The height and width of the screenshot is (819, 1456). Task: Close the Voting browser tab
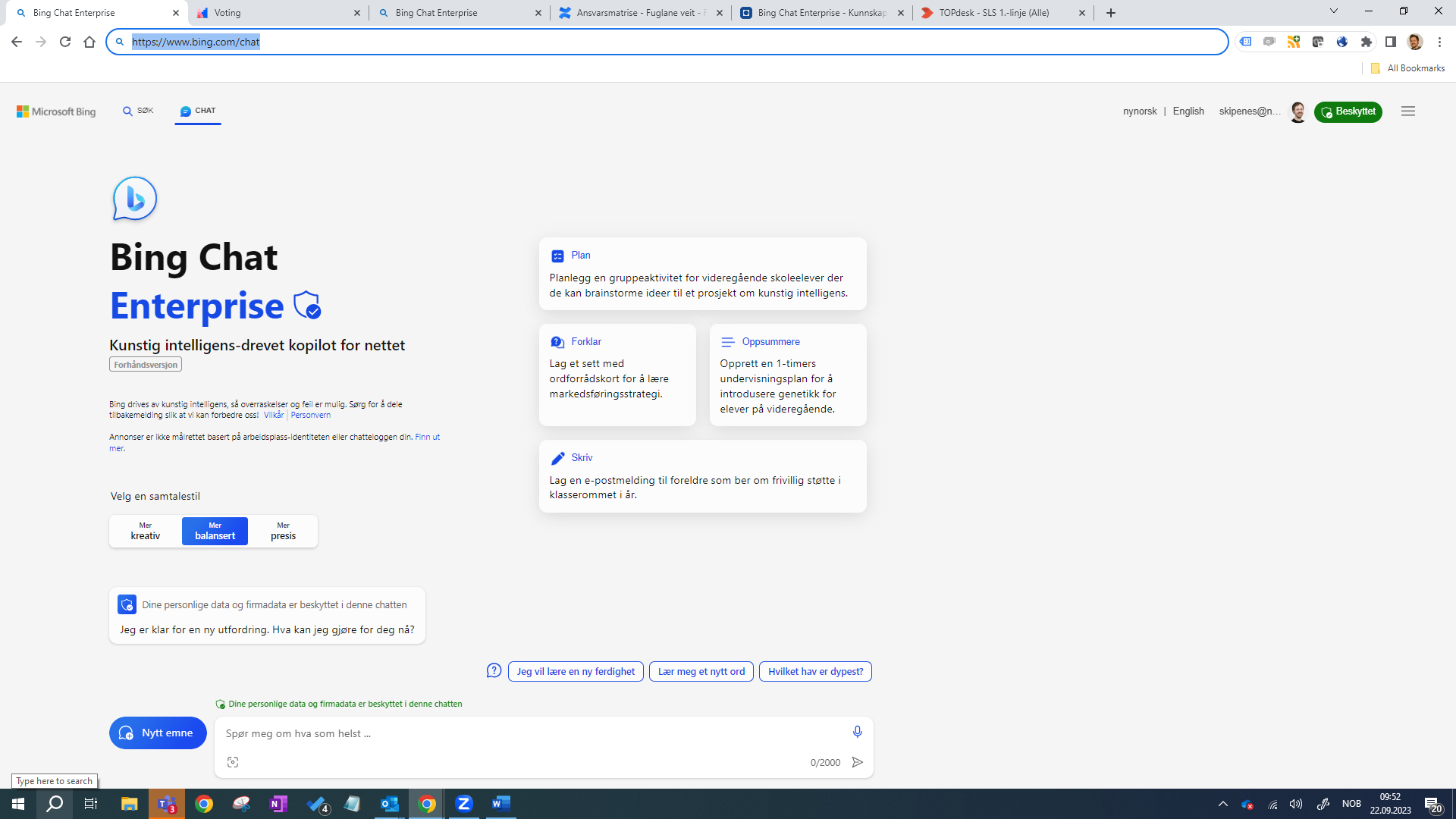[357, 13]
